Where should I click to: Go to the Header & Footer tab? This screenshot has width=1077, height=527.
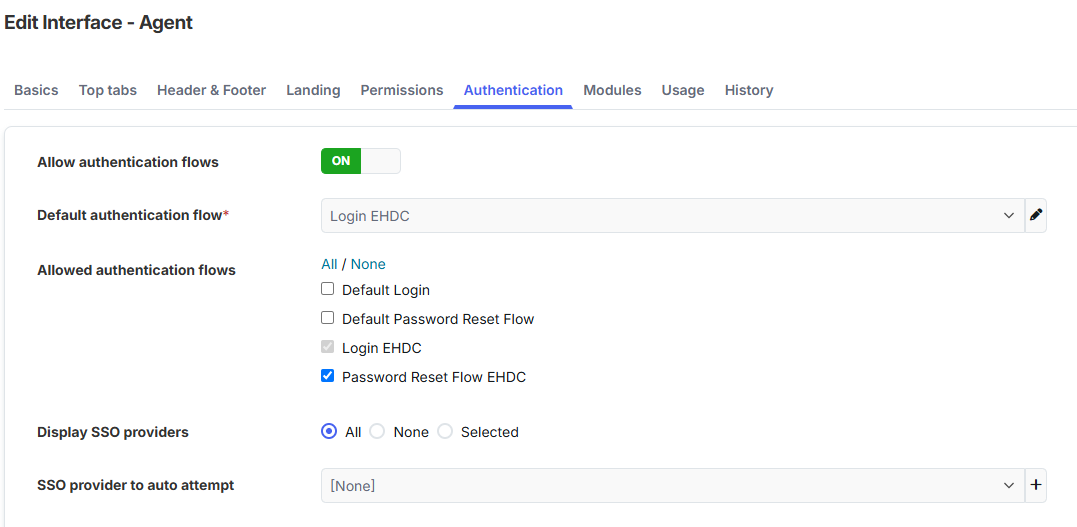[212, 90]
